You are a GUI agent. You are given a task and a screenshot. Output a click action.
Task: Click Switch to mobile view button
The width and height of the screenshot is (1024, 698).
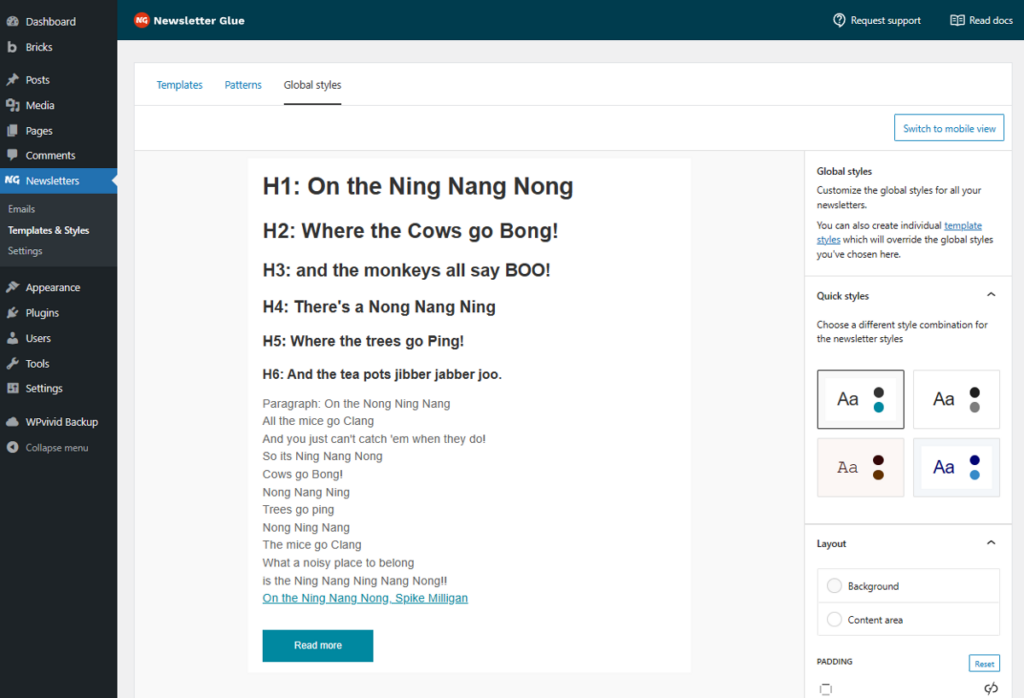point(949,128)
